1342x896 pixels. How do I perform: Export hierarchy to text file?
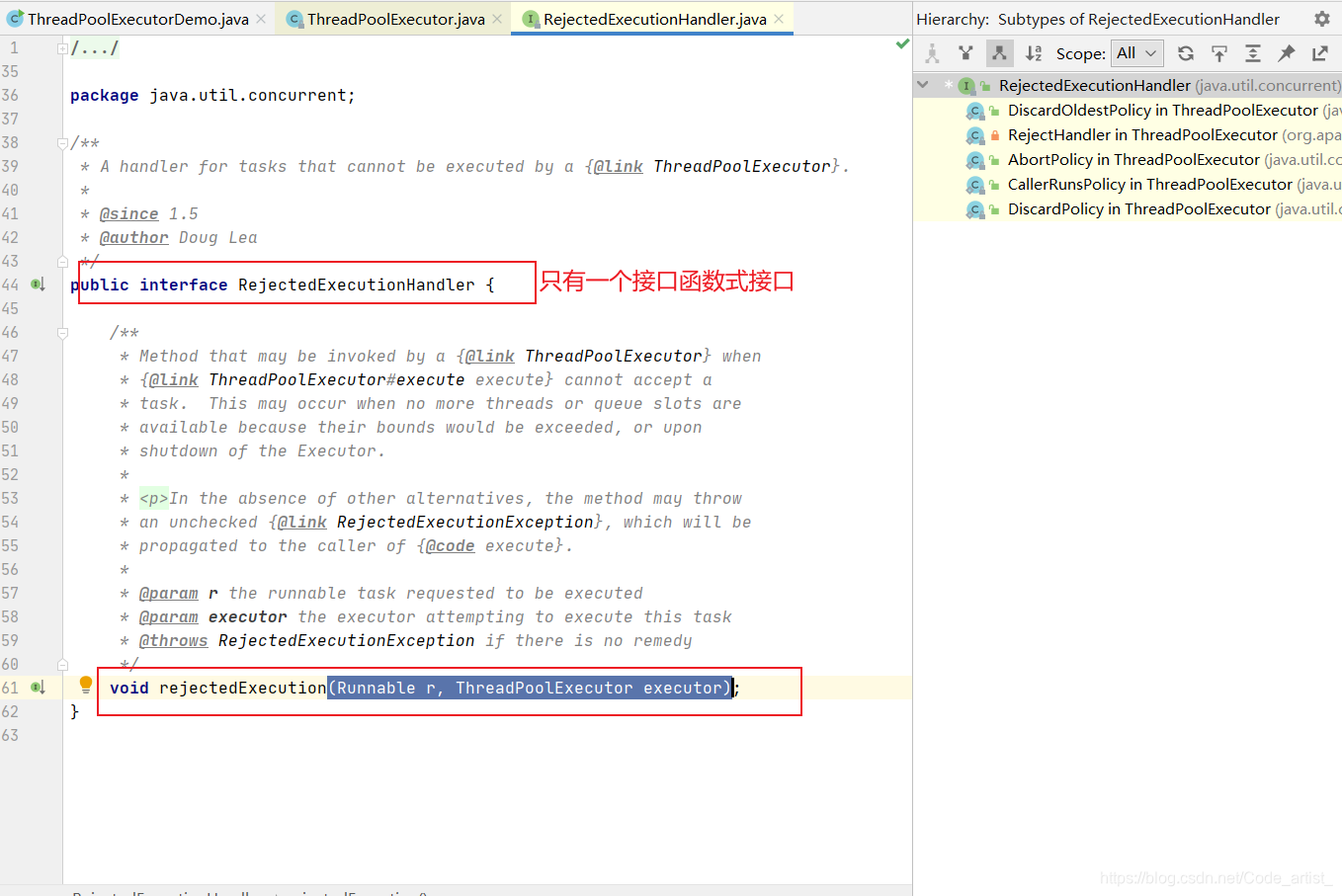coord(1320,53)
